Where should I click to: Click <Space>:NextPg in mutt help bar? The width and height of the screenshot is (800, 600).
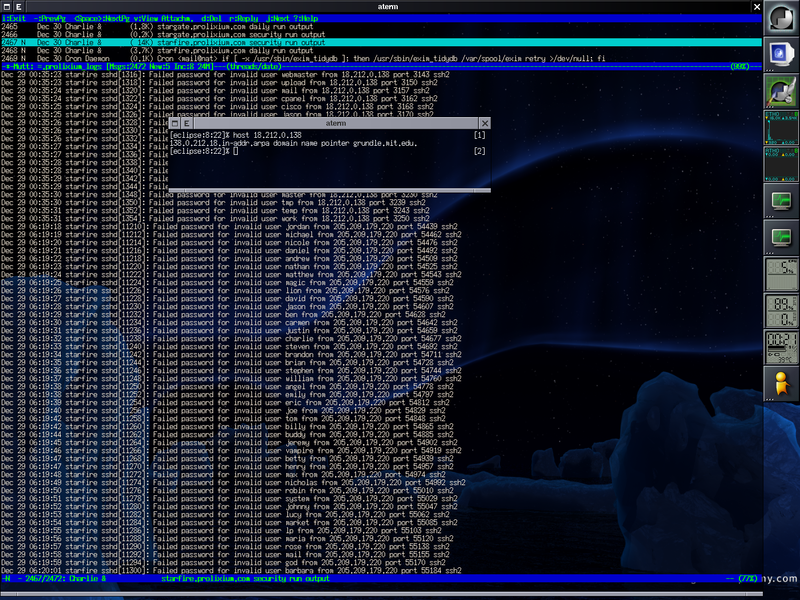[102, 18]
